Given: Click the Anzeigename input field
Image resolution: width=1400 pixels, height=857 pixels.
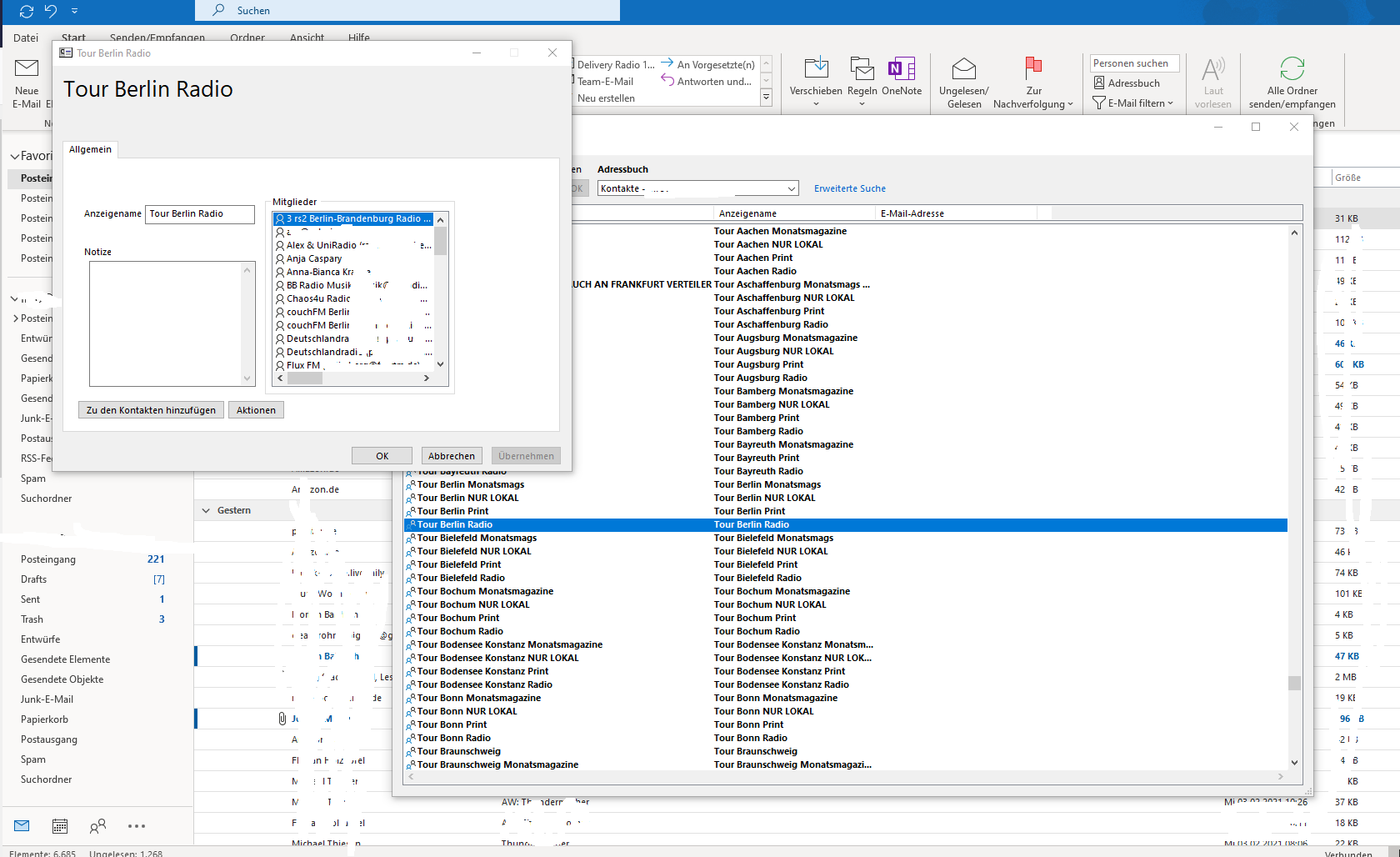Looking at the screenshot, I should (x=200, y=214).
